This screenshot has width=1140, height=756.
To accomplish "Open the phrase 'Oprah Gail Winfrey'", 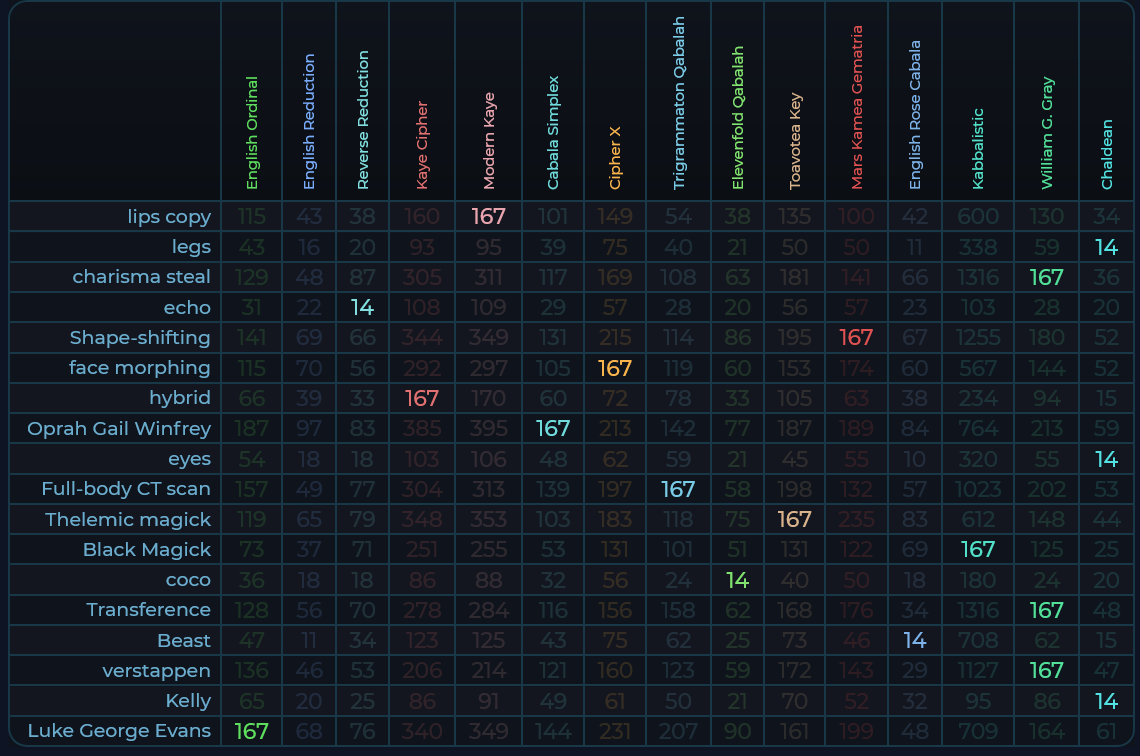I will tap(119, 428).
